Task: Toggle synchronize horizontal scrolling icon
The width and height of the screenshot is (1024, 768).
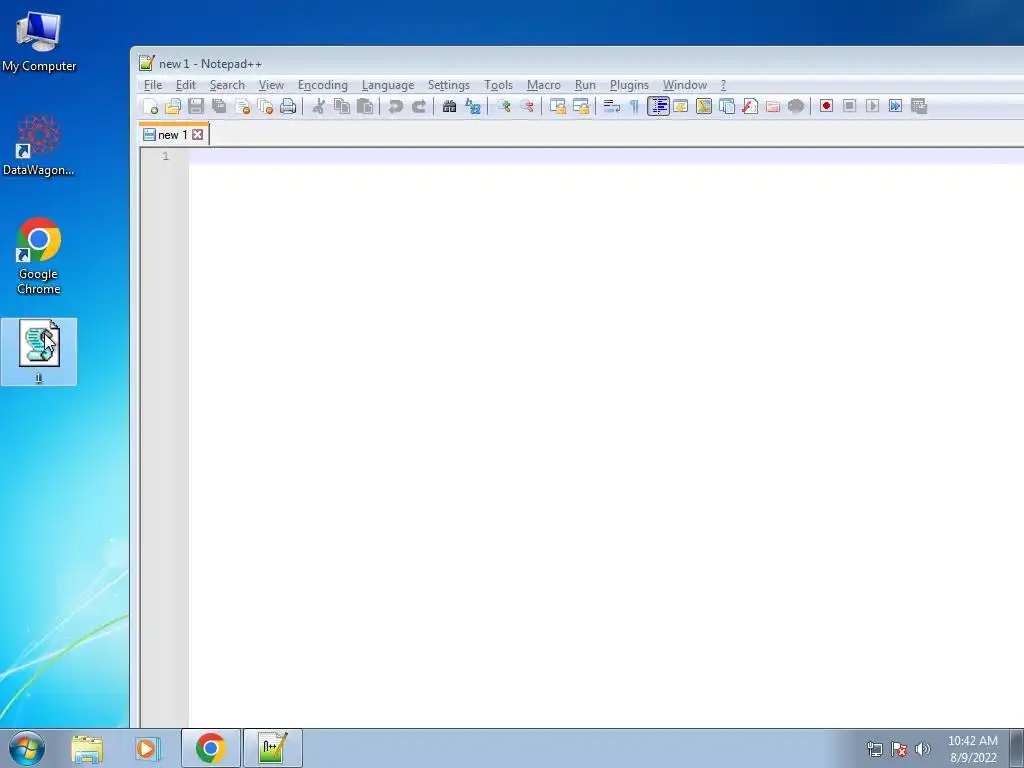Action: tap(581, 106)
